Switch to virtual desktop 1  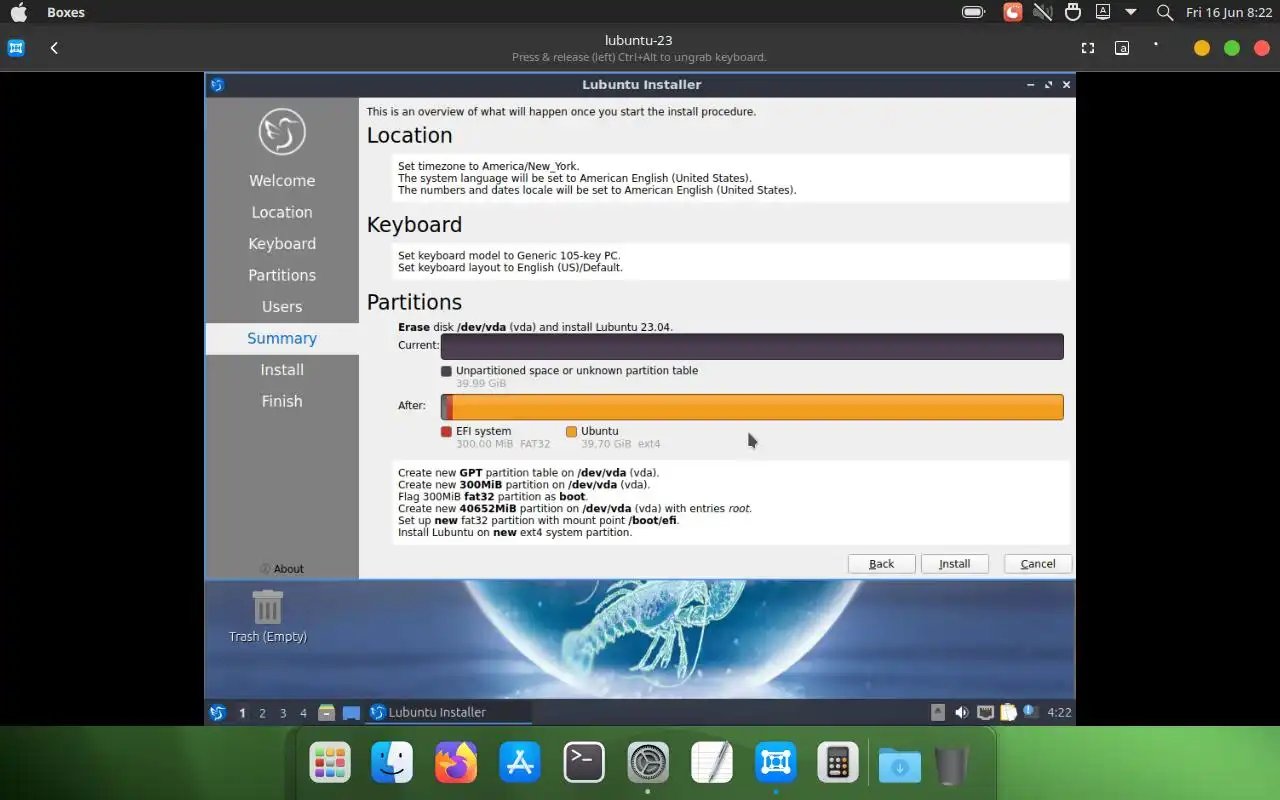pos(242,713)
